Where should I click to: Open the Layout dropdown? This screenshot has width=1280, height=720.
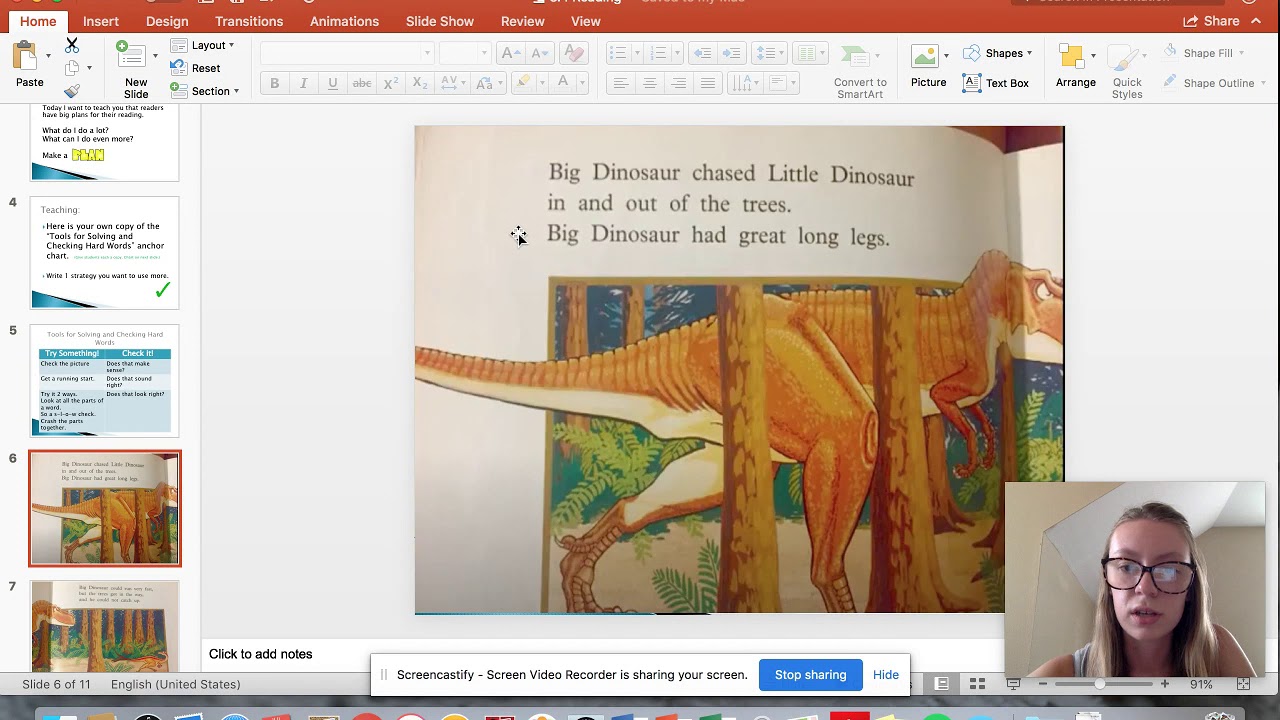coord(202,45)
